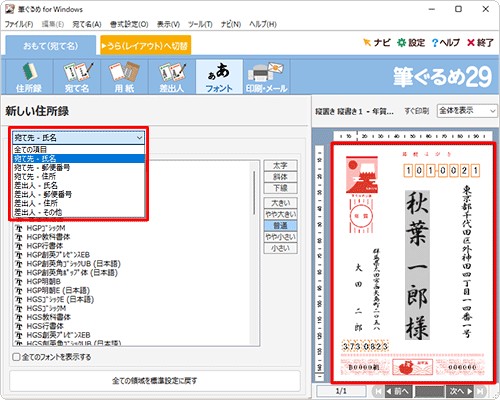Open the 表示(V) menu
Image resolution: width=500 pixels, height=400 pixels.
pyautogui.click(x=168, y=24)
